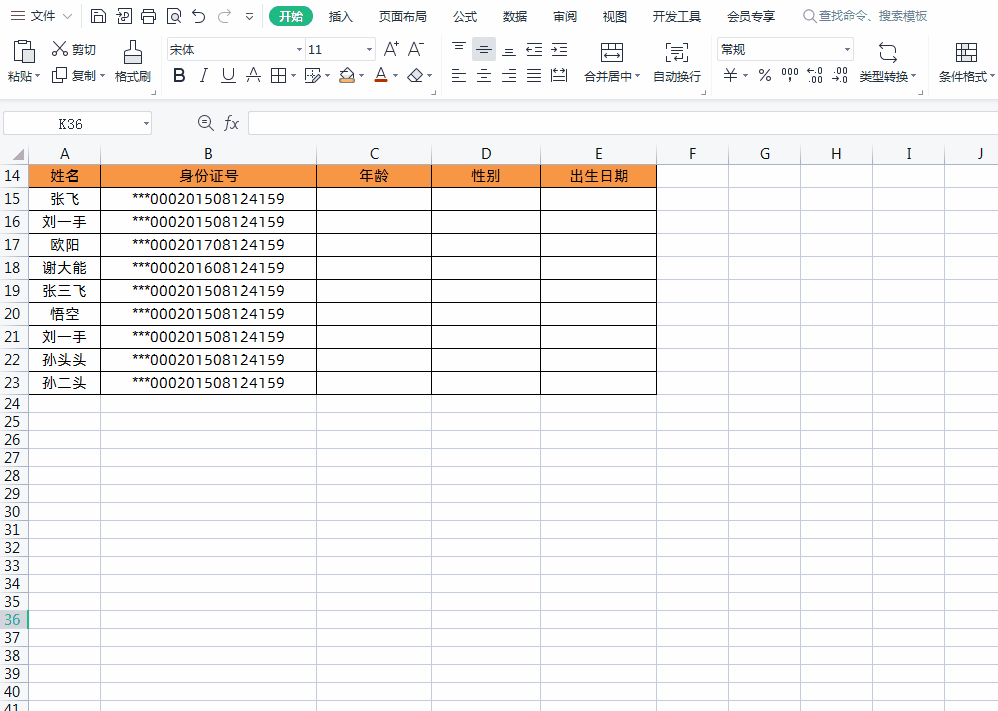998x711 pixels.
Task: Click the Save icon in the quick-access bar
Action: point(98,16)
